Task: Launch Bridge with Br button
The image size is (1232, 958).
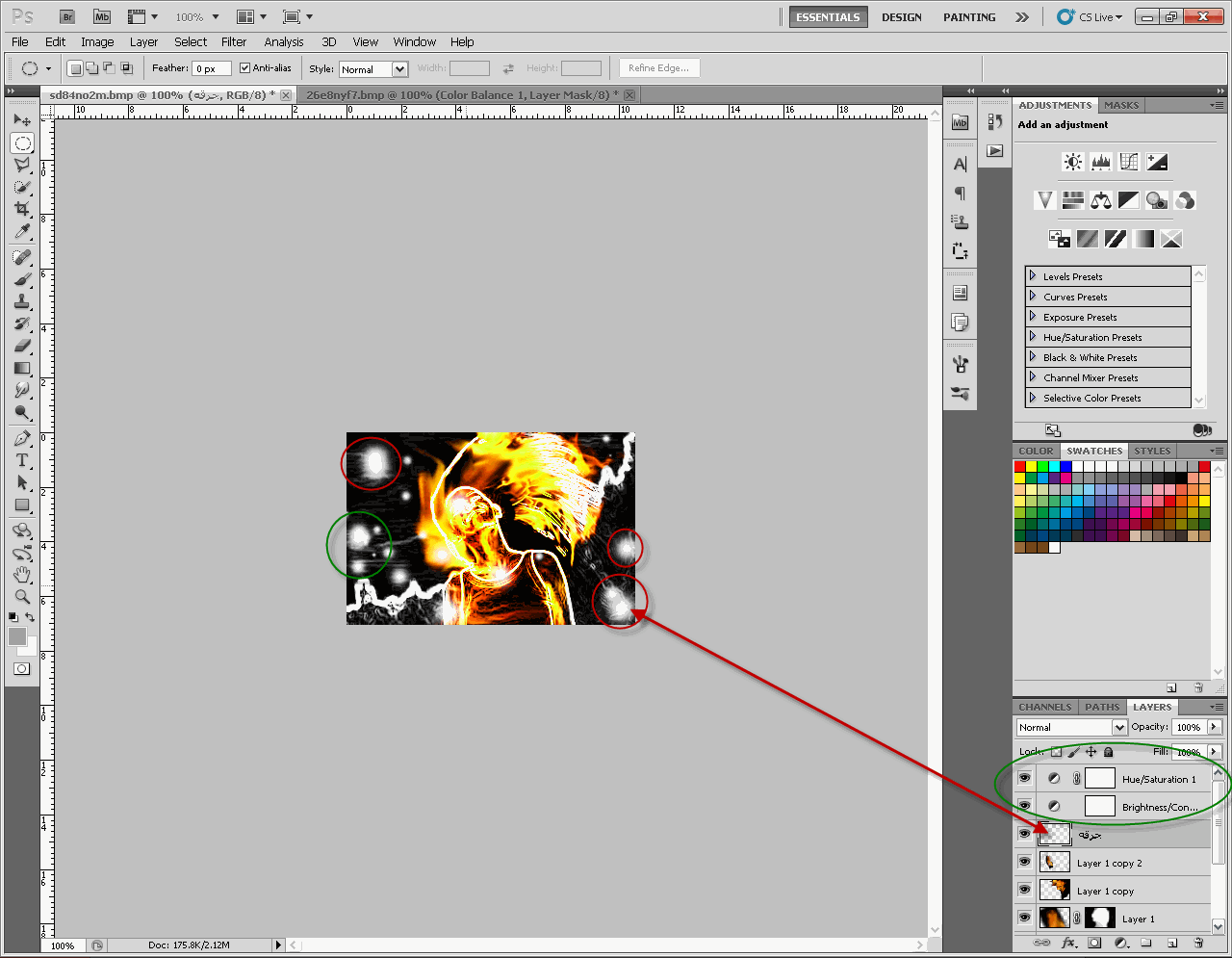Action: pos(67,17)
